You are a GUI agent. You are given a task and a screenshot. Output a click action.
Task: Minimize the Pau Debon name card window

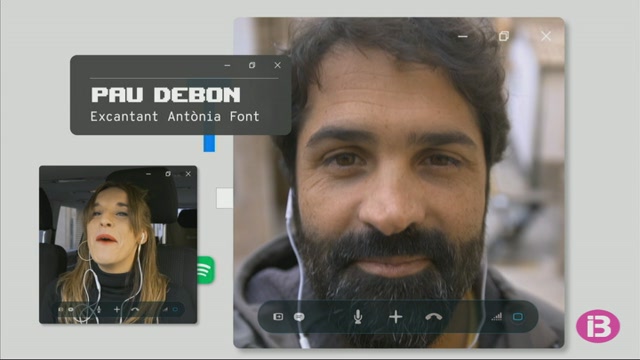point(227,65)
